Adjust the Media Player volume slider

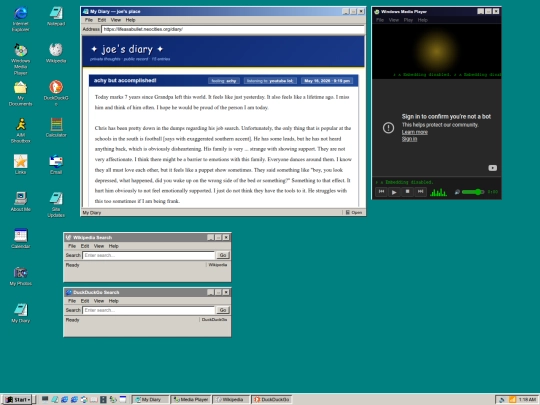point(473,192)
